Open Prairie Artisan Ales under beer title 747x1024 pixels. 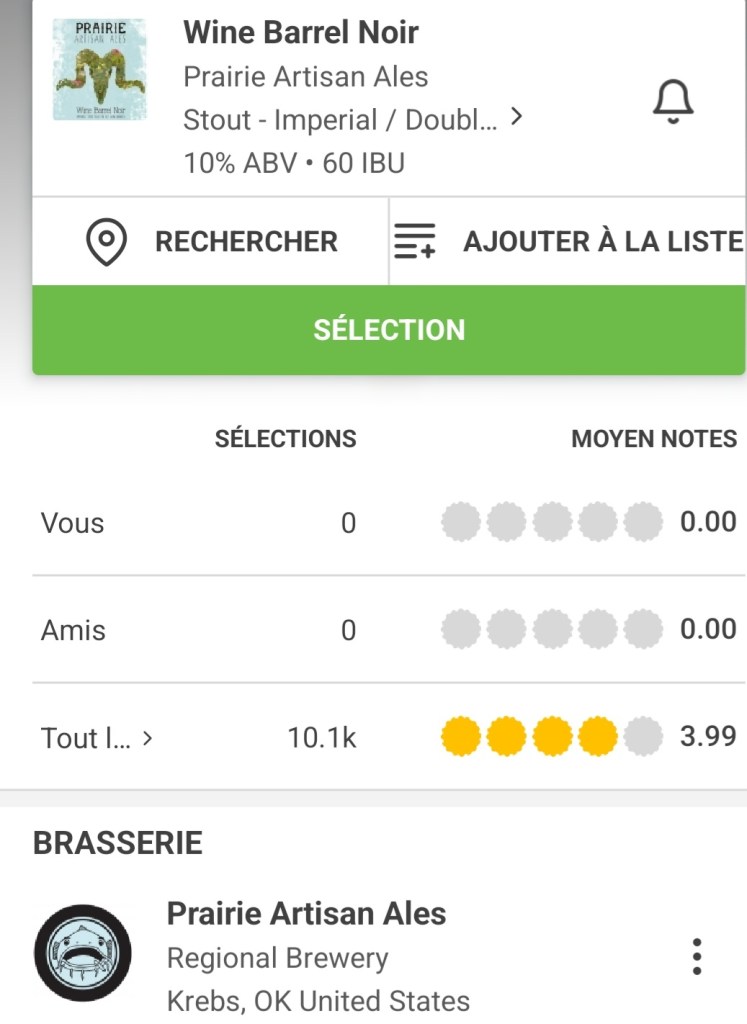tap(305, 77)
